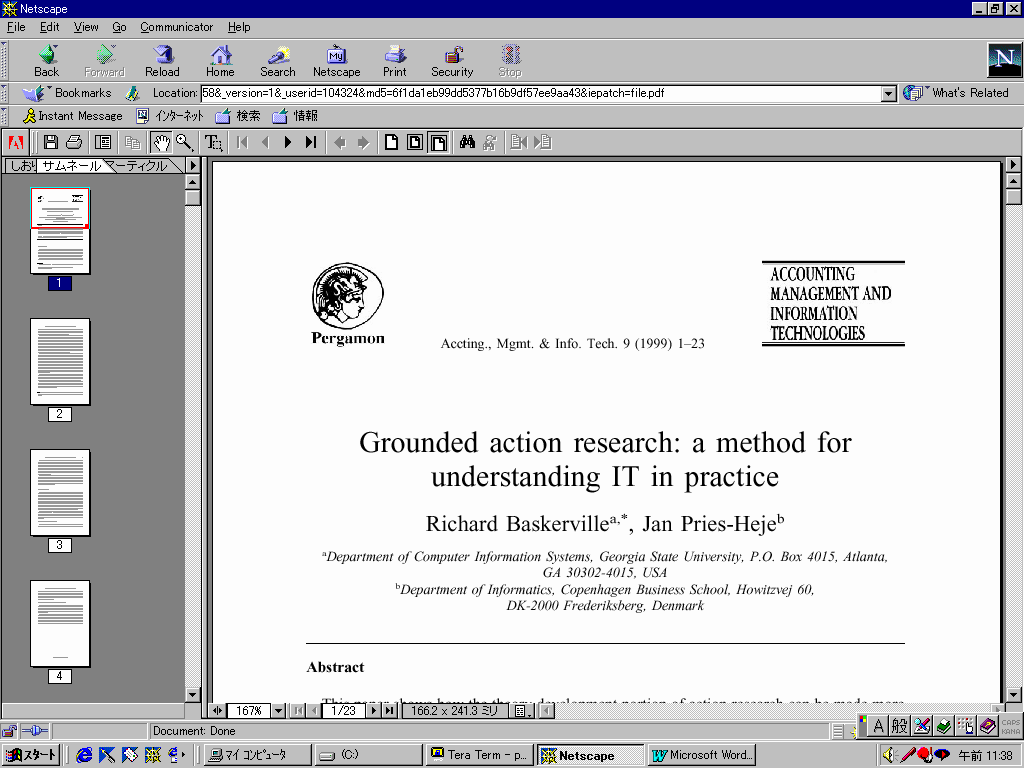Select the Zoom-in magnifier tool
The image size is (1024, 768).
tap(185, 142)
